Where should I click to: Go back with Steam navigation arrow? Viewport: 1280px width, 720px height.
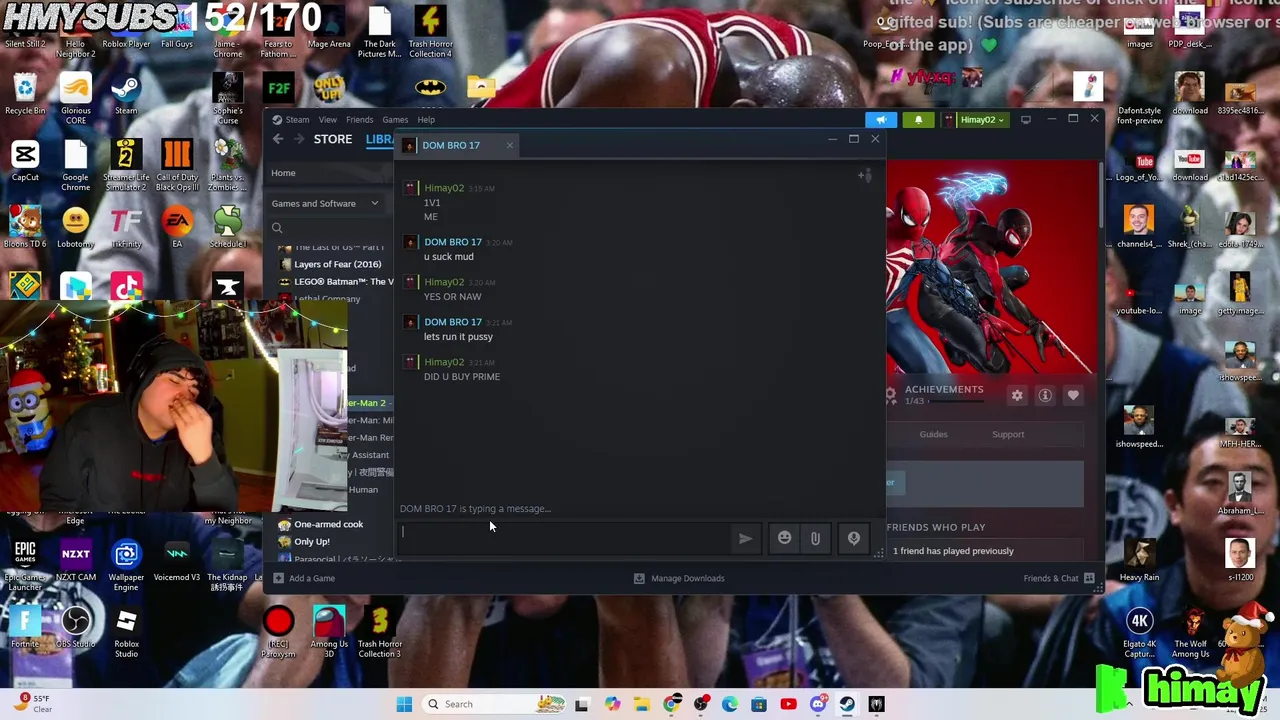tap(278, 139)
